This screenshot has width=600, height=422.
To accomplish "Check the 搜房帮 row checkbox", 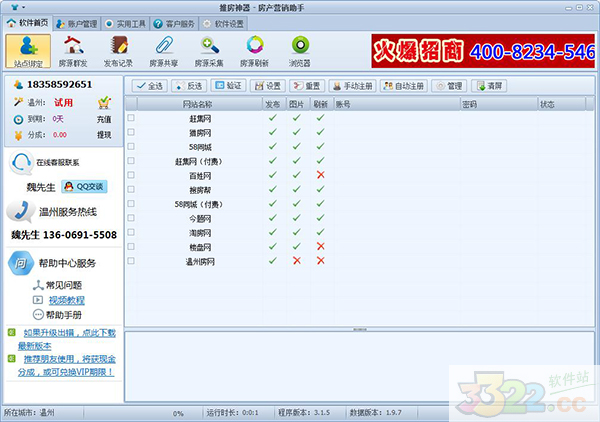I will pyautogui.click(x=131, y=189).
